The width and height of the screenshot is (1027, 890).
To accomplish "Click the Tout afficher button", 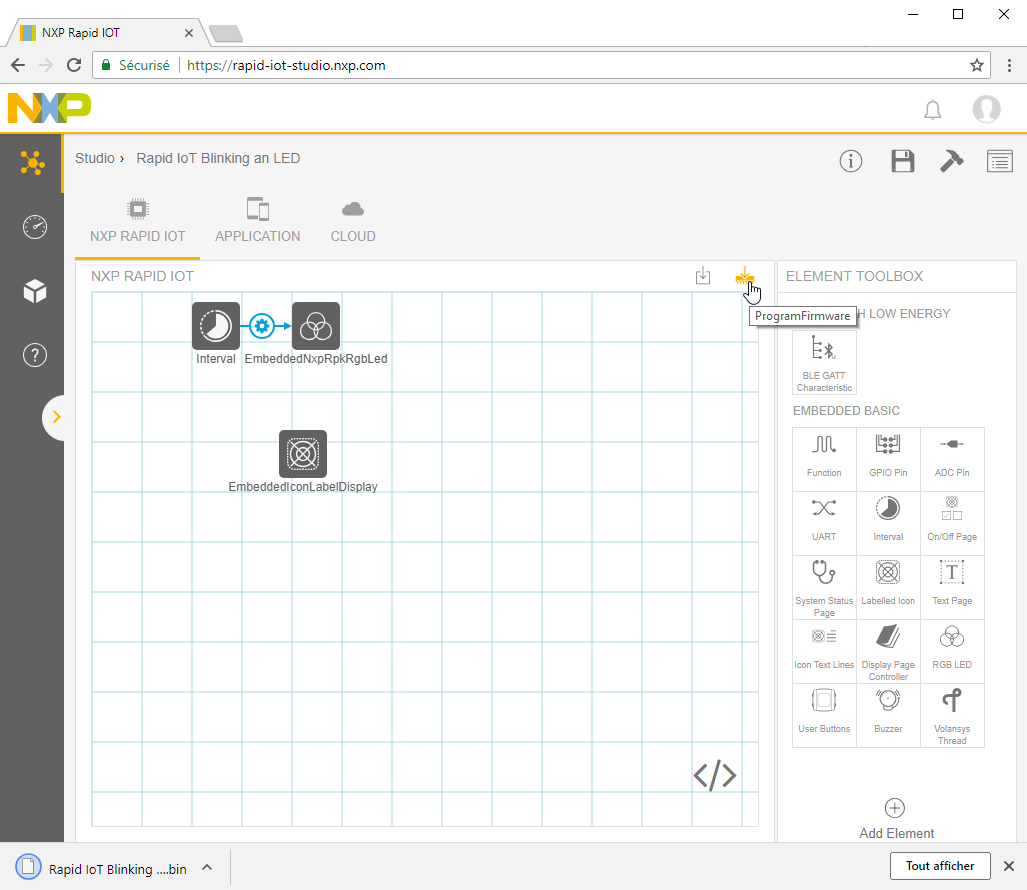I will [940, 866].
